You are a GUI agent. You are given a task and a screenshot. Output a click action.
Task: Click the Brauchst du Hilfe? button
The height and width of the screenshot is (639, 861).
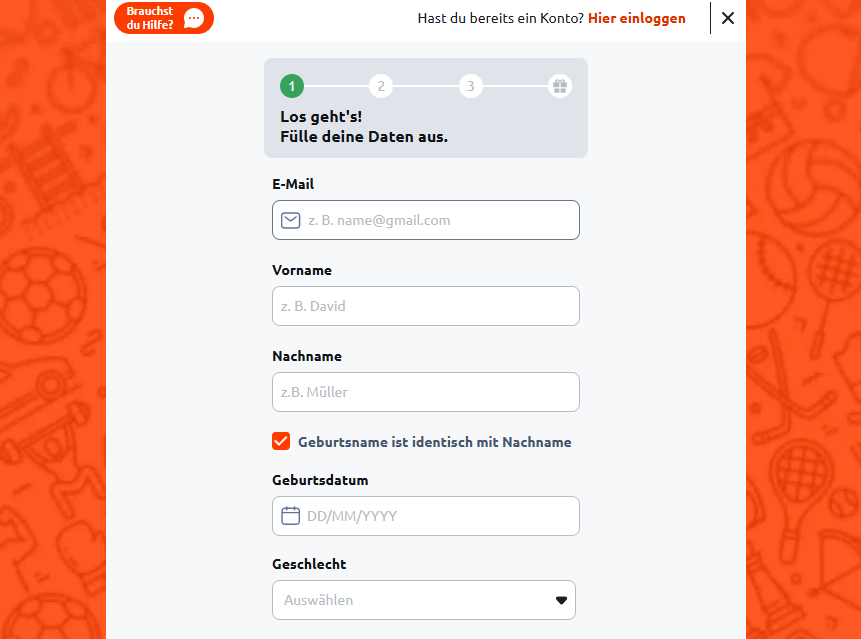tap(164, 18)
